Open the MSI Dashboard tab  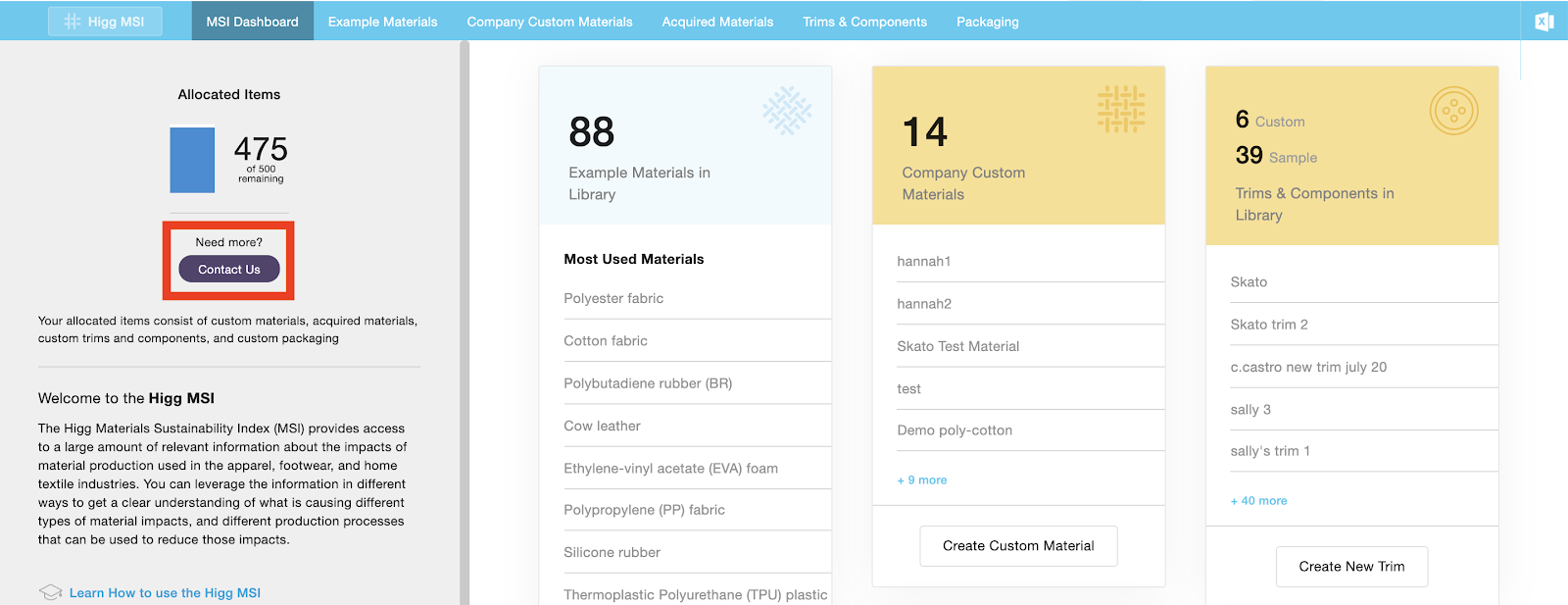click(x=252, y=22)
